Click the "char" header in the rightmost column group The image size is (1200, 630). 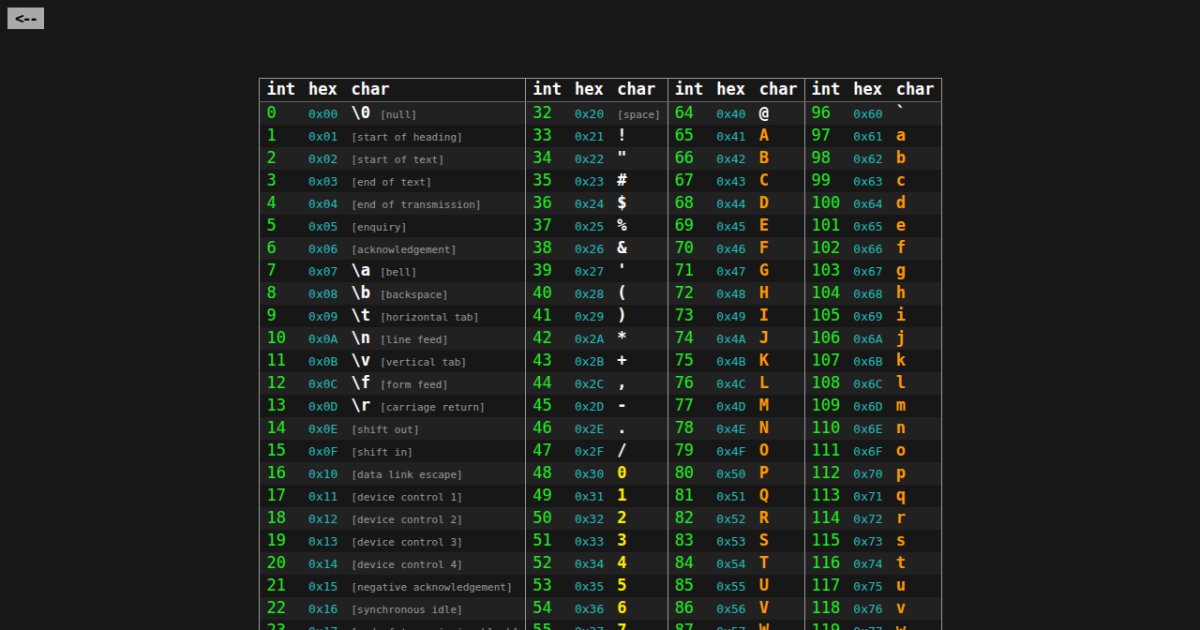coord(915,89)
